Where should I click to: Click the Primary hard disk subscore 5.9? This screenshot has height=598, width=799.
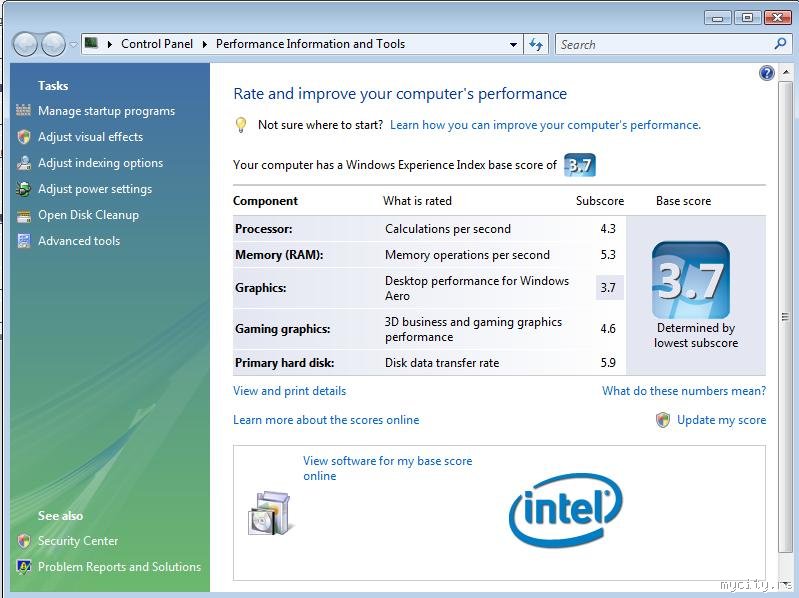[608, 363]
